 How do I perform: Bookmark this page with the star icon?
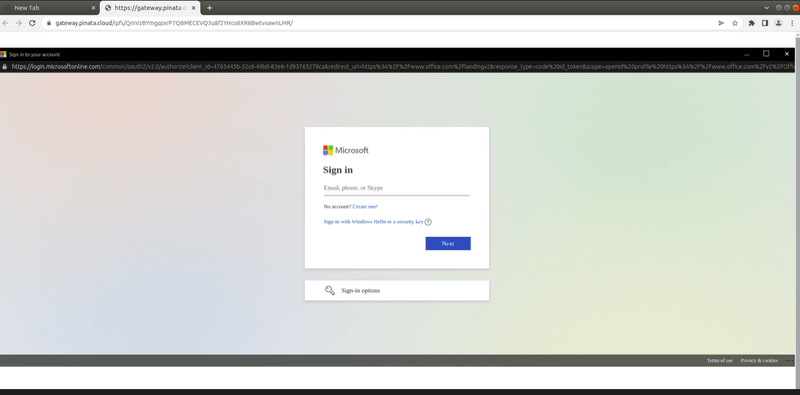pyautogui.click(x=735, y=23)
